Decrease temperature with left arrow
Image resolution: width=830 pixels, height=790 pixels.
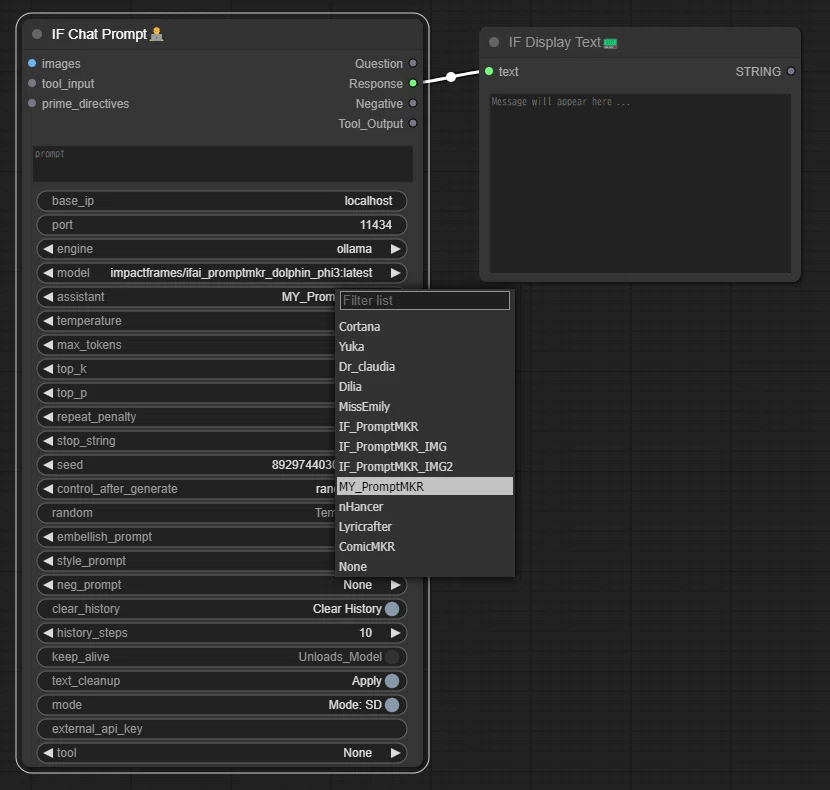pos(48,321)
